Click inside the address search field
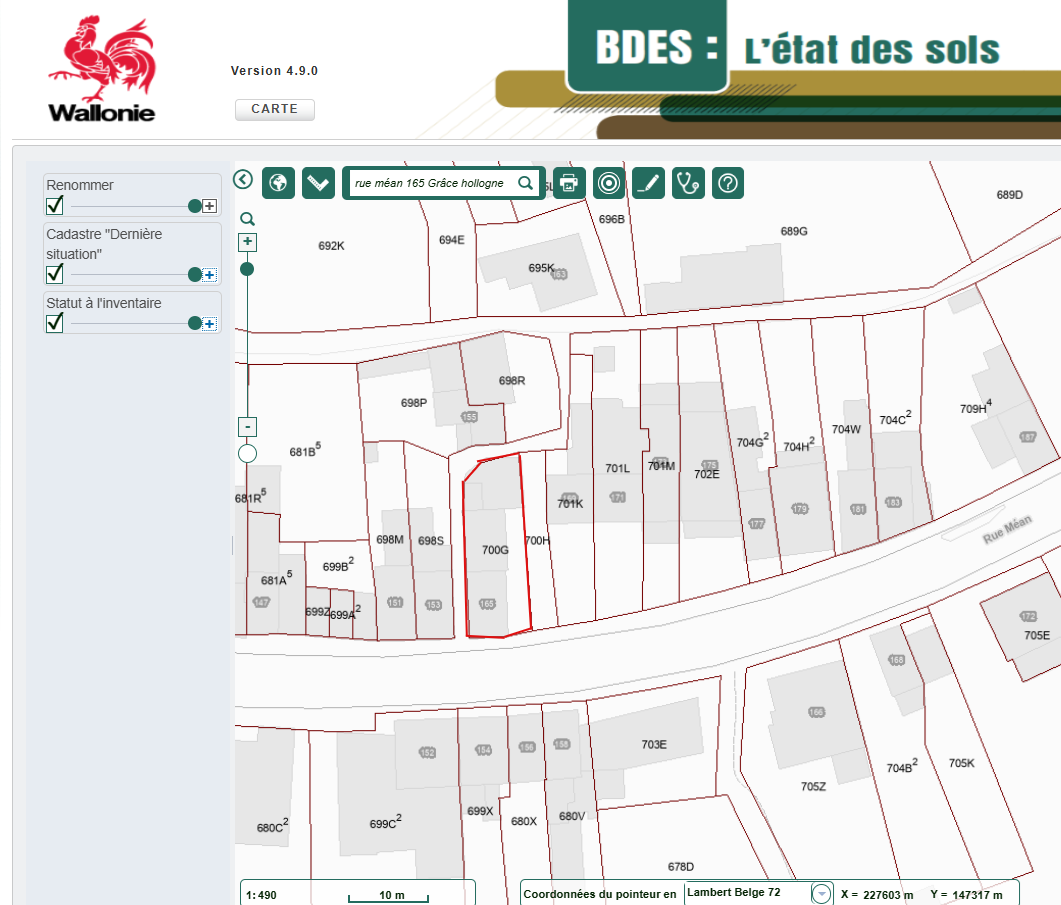The height and width of the screenshot is (905, 1061). [430, 183]
